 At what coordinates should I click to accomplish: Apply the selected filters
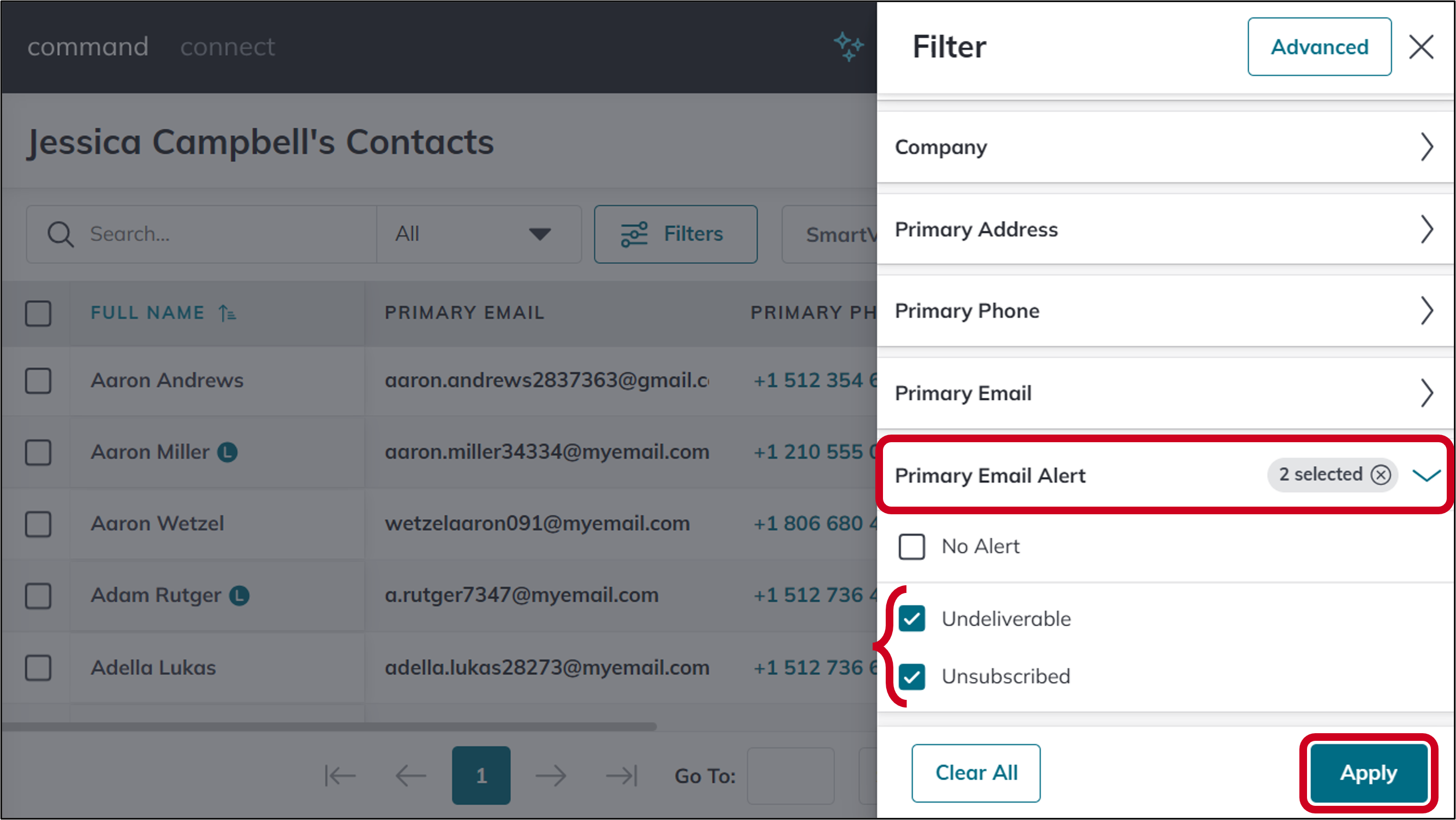1368,773
